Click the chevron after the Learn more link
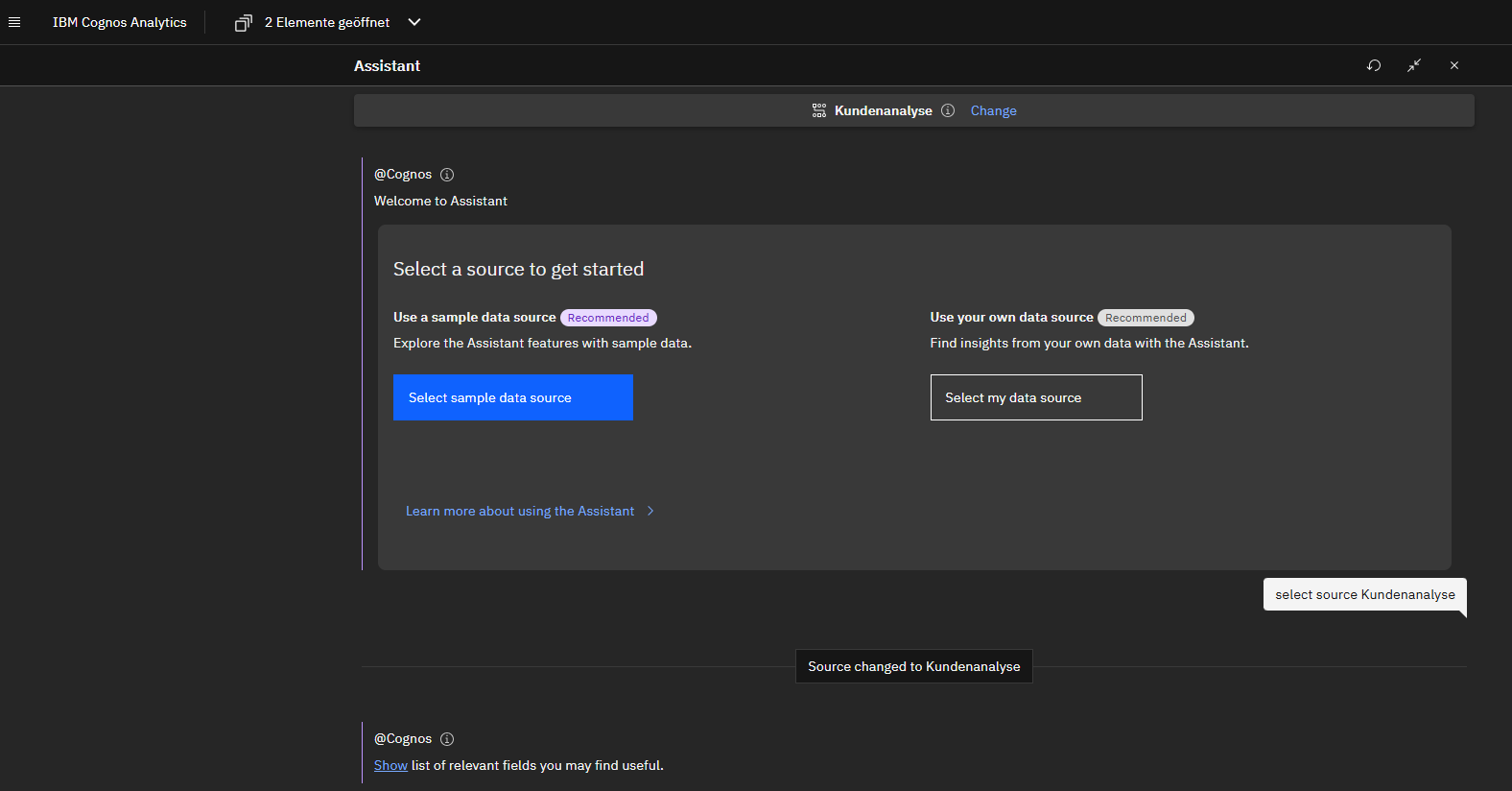The height and width of the screenshot is (791, 1512). tap(650, 511)
